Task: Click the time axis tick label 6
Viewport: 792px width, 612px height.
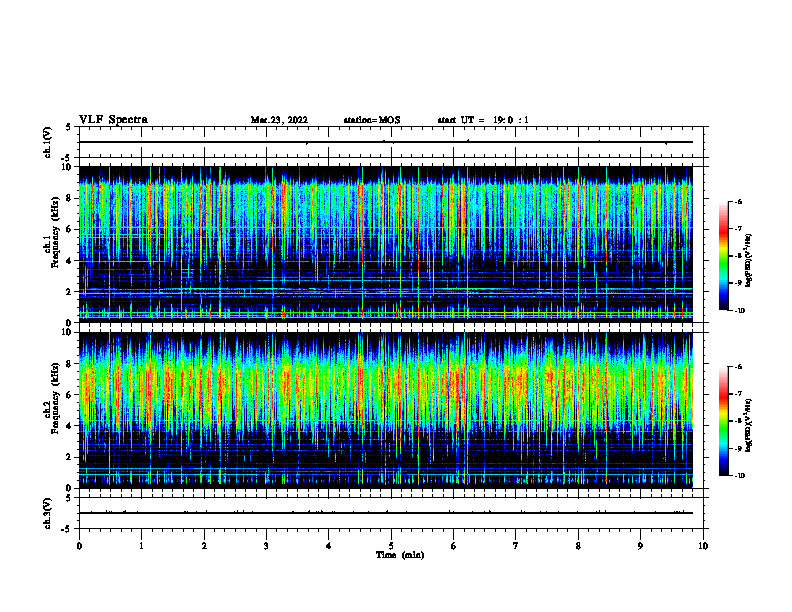Action: coord(453,546)
